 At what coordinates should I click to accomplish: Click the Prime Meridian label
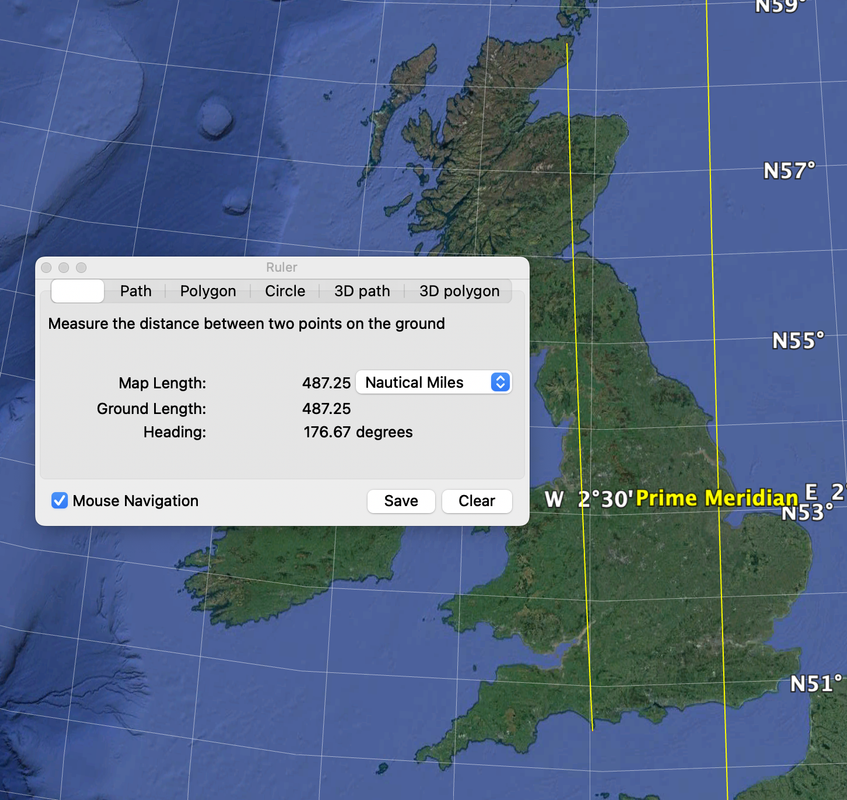717,498
